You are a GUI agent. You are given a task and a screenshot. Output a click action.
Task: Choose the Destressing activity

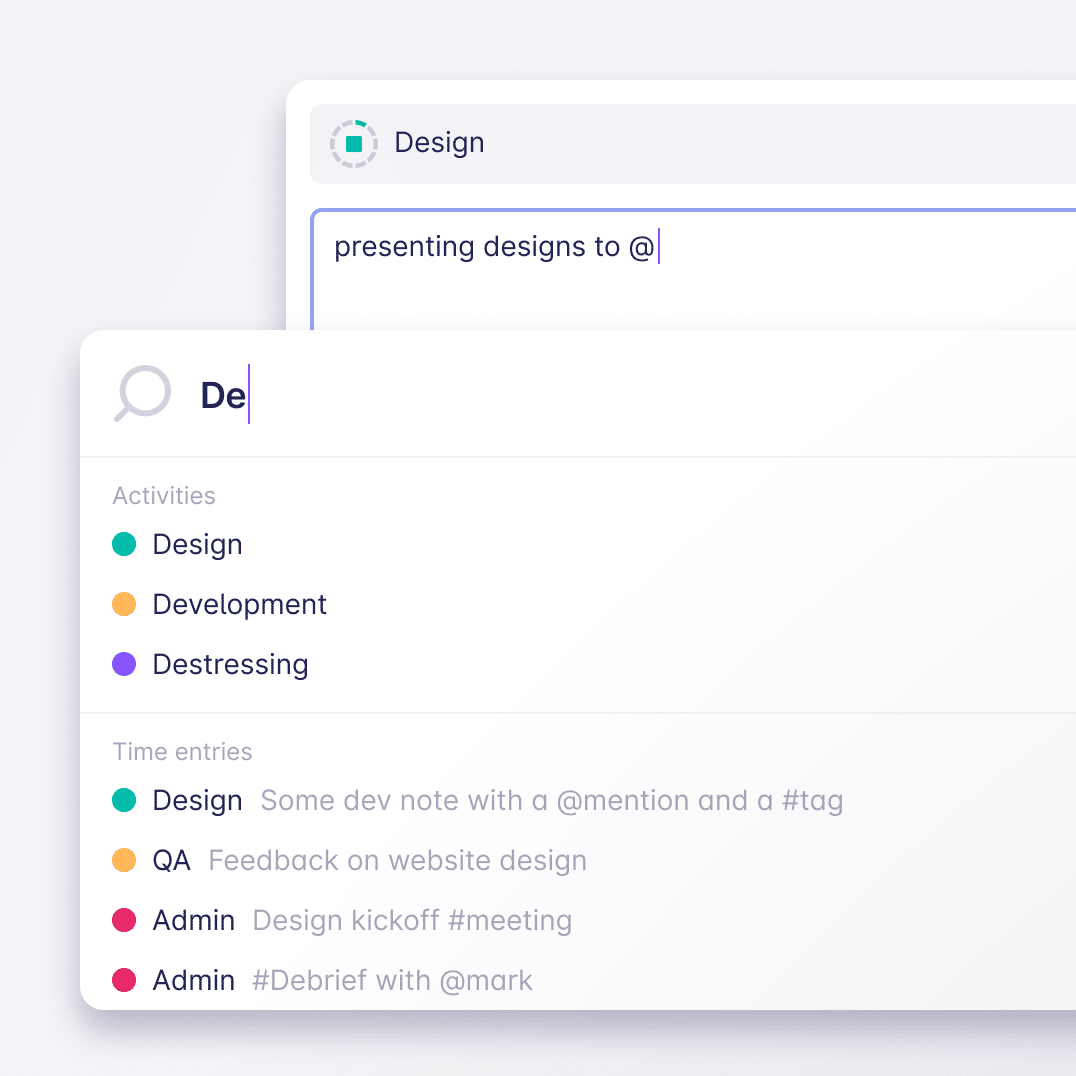(230, 665)
